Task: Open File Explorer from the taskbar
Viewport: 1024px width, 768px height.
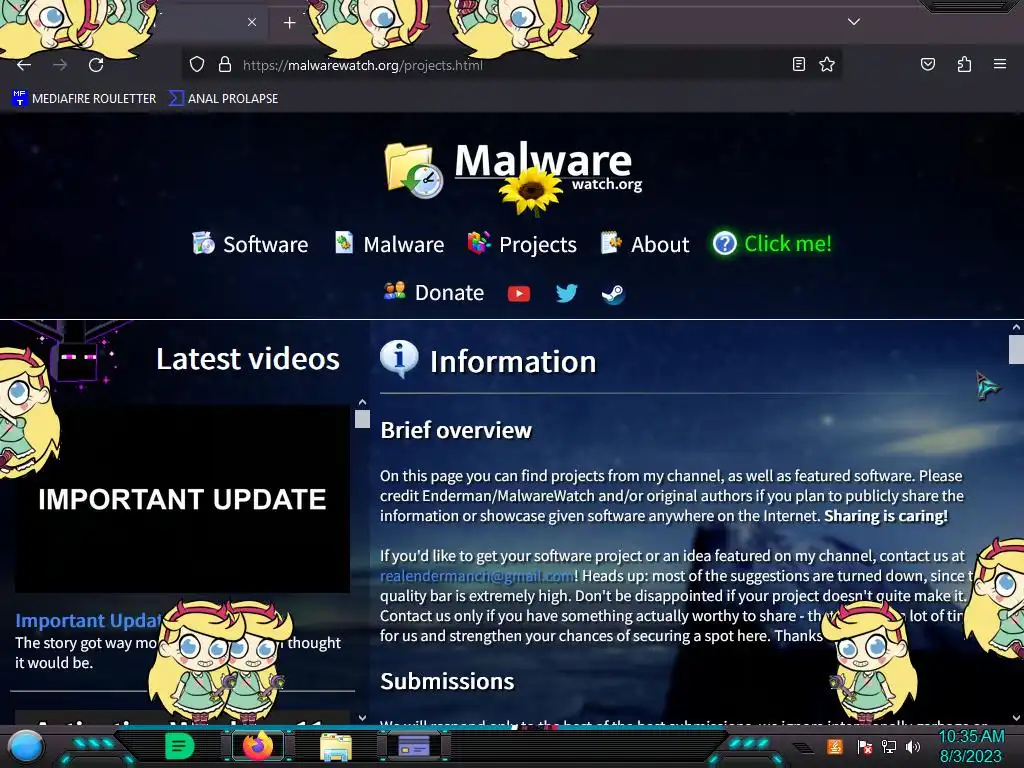Action: point(336,747)
